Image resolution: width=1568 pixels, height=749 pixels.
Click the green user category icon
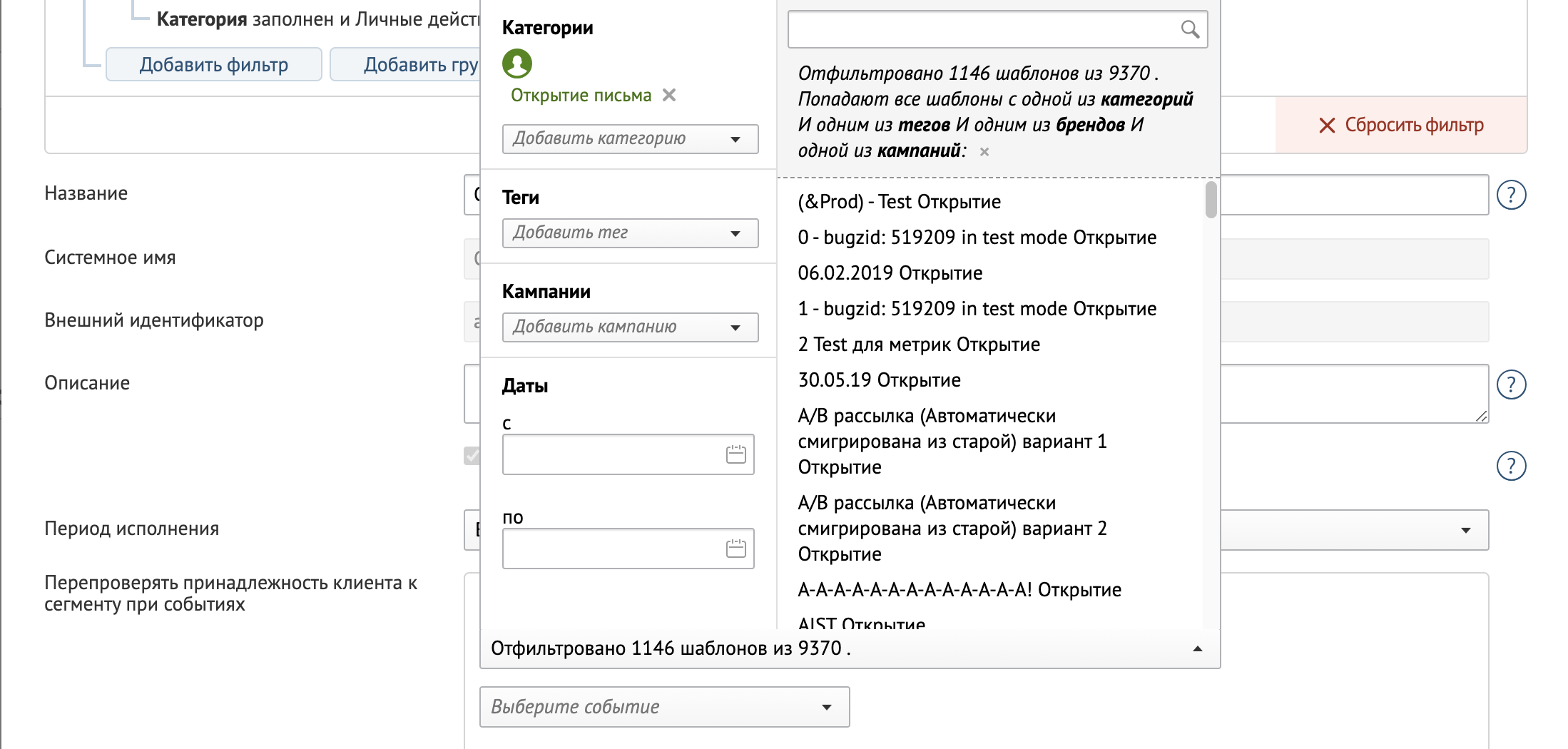click(517, 63)
